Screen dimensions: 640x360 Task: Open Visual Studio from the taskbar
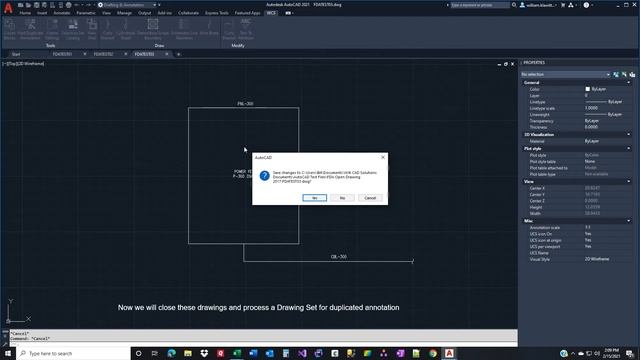[302, 353]
